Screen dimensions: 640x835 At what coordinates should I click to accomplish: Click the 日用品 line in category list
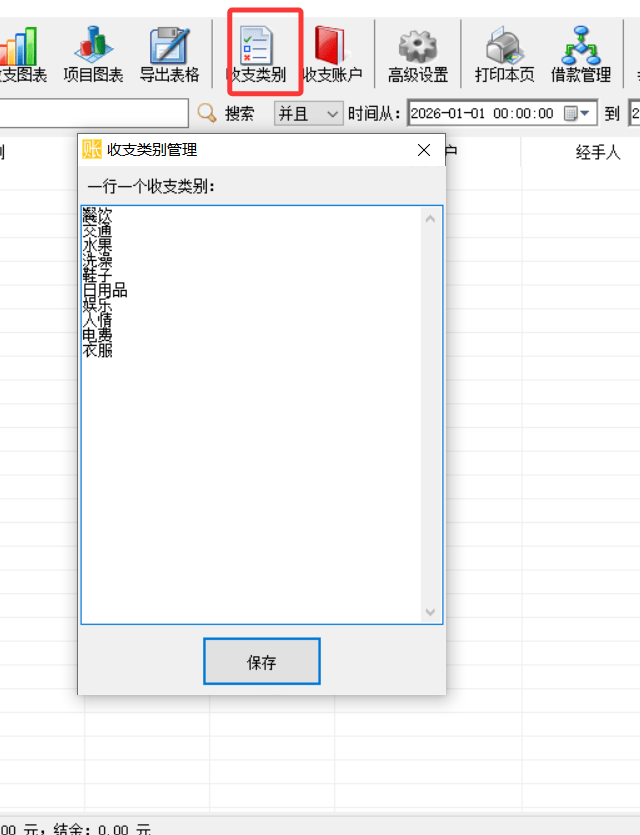105,291
